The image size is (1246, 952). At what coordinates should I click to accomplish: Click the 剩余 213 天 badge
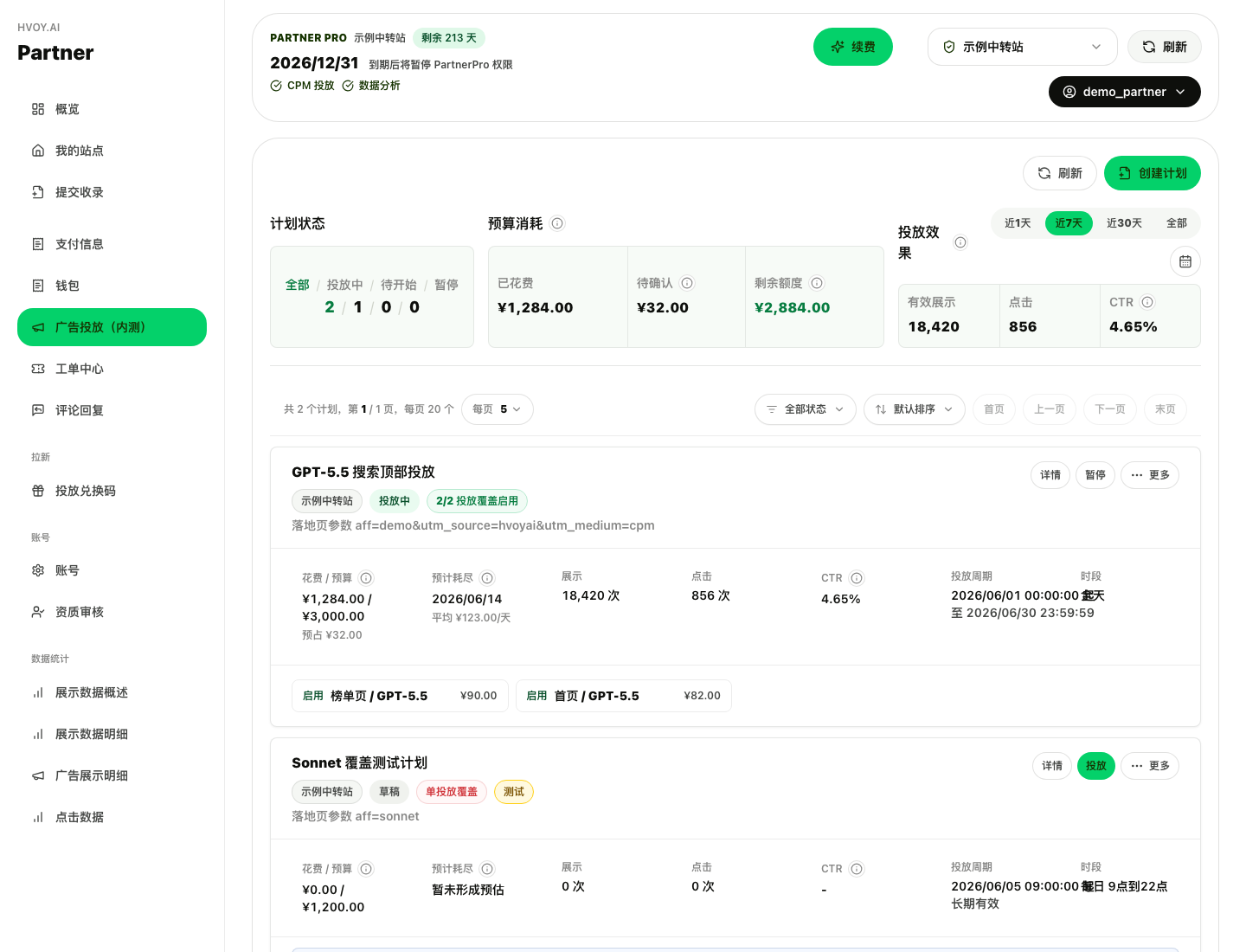click(449, 38)
